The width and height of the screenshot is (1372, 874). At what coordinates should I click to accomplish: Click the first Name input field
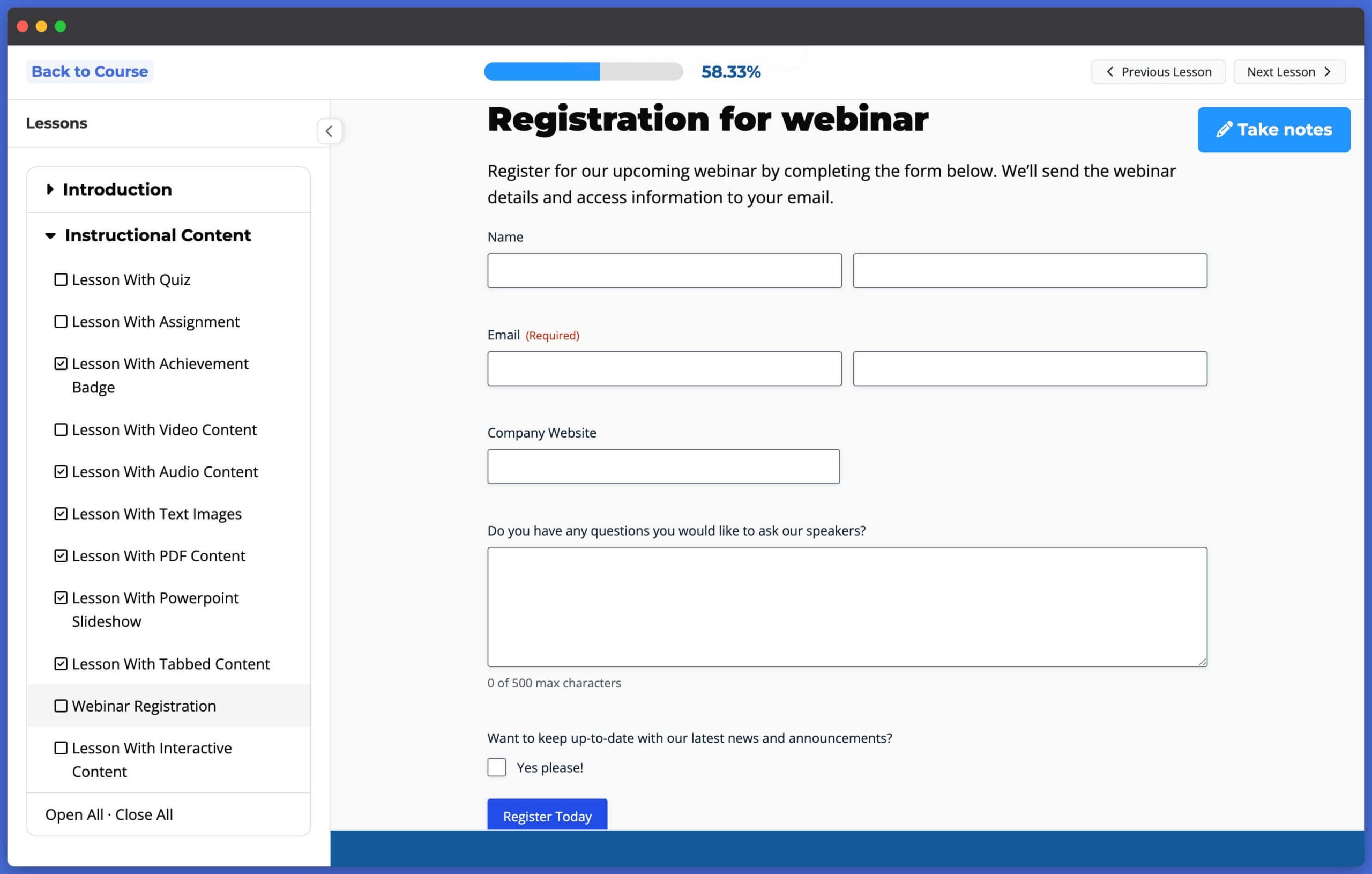coord(665,271)
